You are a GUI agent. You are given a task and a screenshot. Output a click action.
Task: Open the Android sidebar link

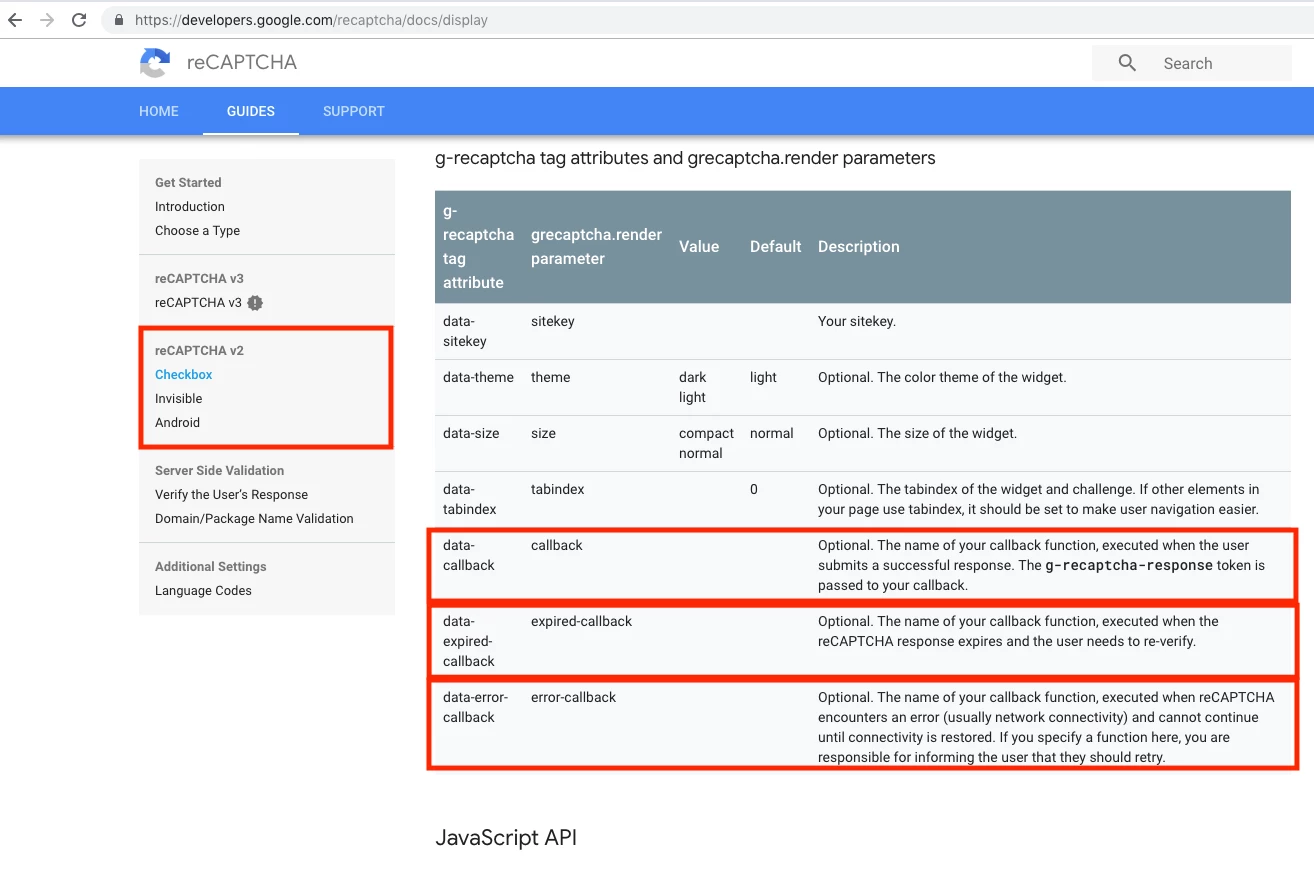click(x=178, y=423)
